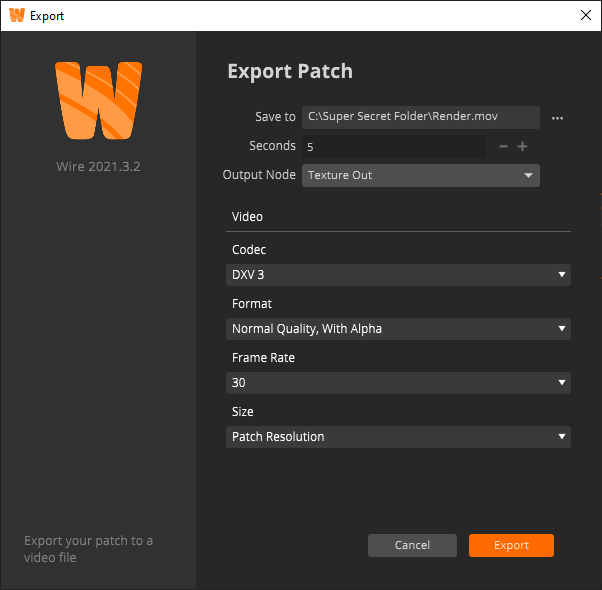Click the Wire 2021.3.2 version text

[x=98, y=167]
